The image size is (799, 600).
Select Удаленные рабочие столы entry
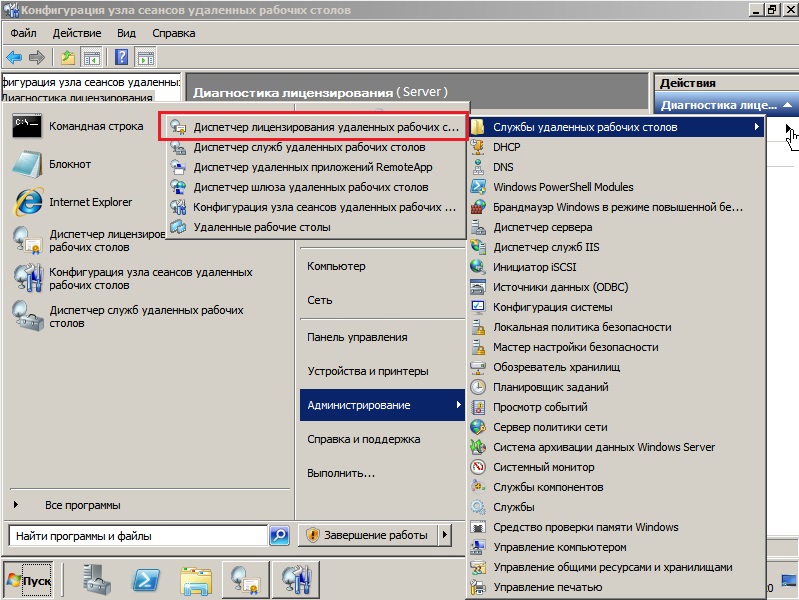[x=316, y=227]
